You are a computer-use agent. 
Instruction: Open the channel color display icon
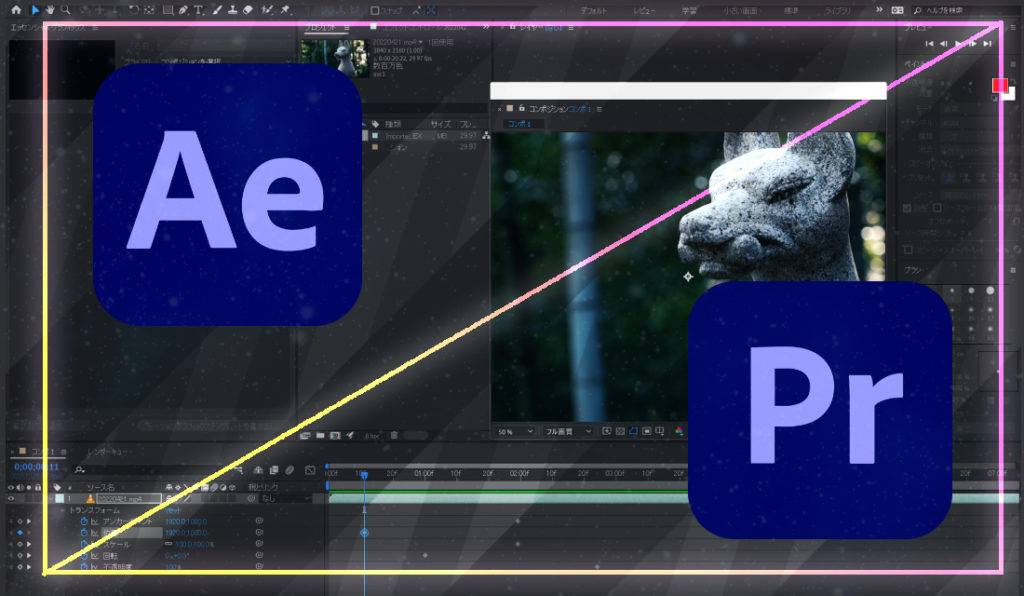(678, 430)
